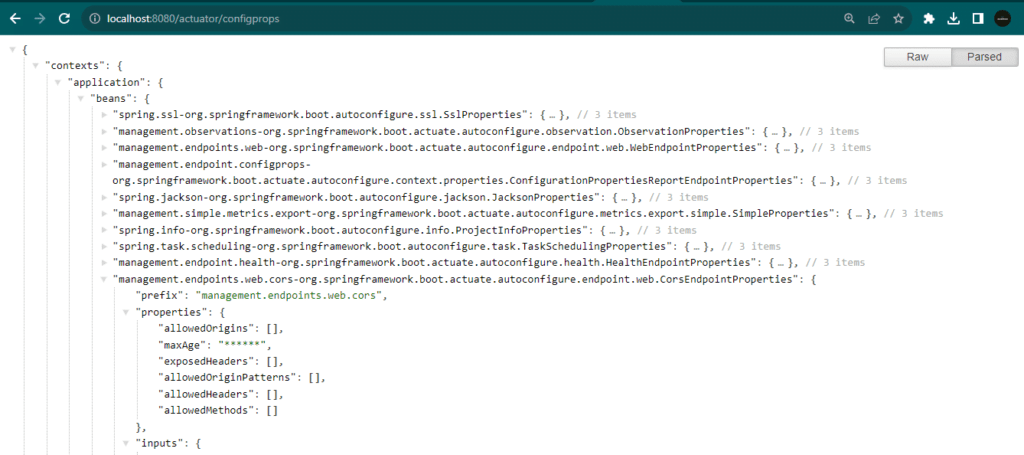This screenshot has width=1024, height=455.
Task: Go back to the previous page
Action: tap(15, 19)
